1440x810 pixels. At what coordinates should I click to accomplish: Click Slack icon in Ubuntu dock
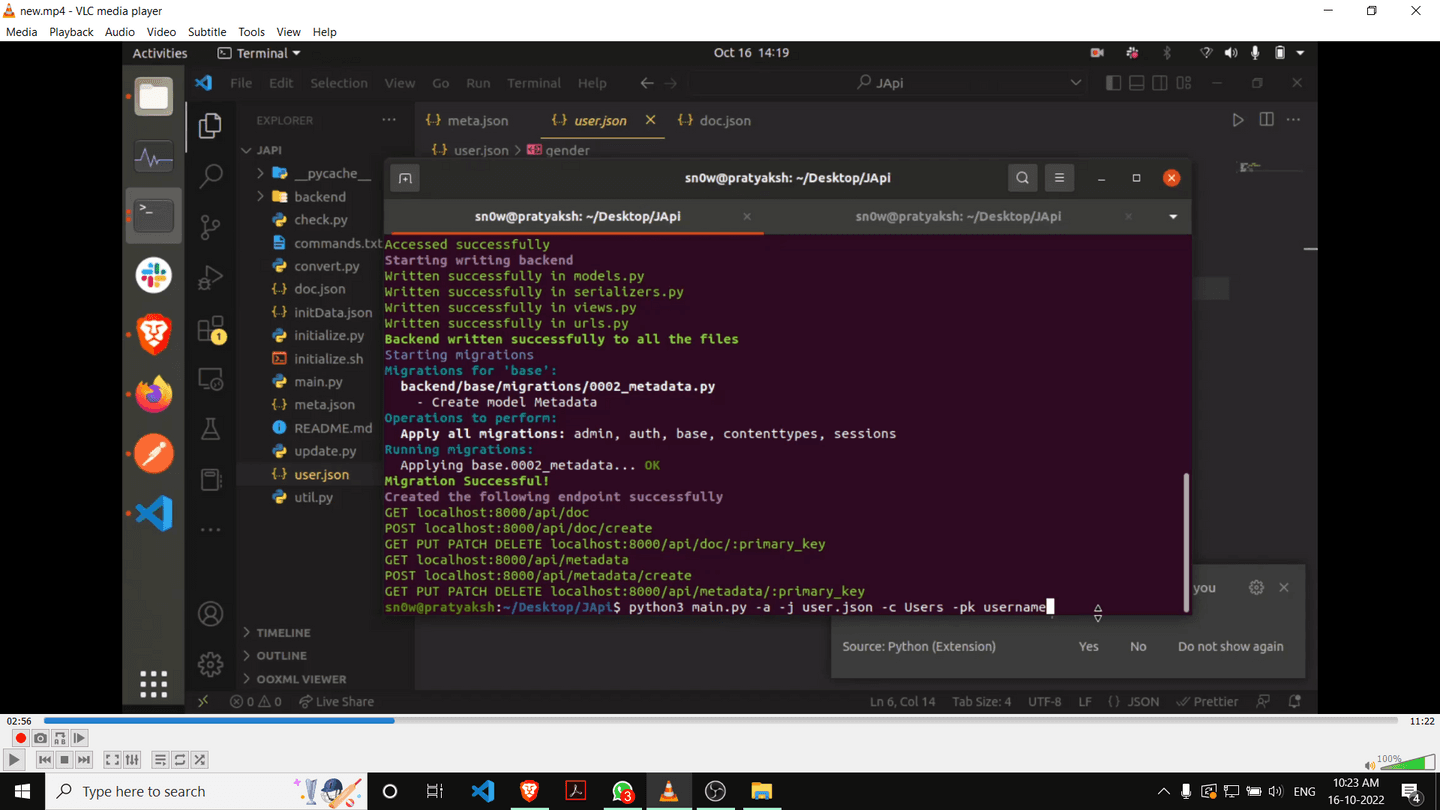pos(154,275)
